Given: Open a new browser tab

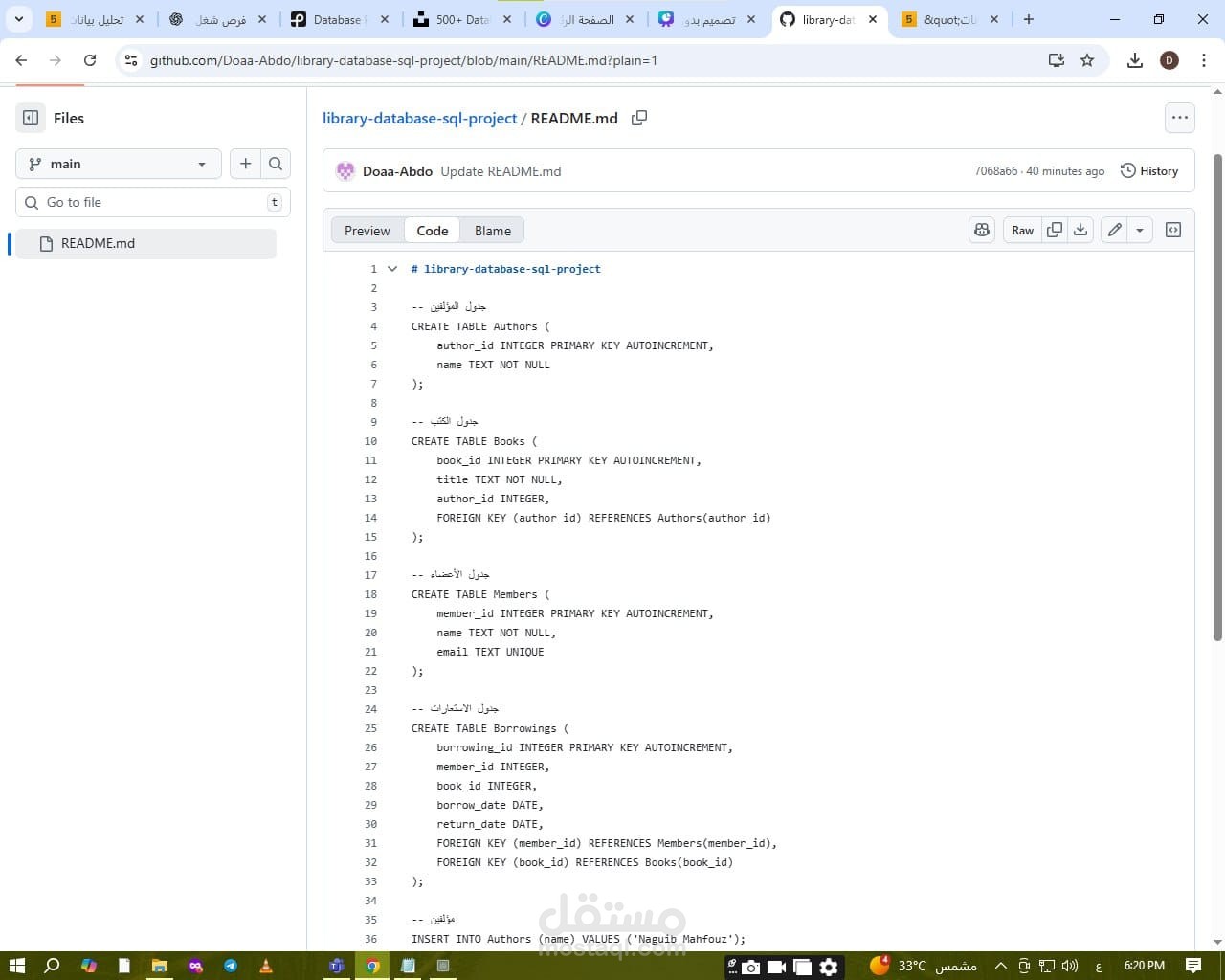Looking at the screenshot, I should point(1029,19).
